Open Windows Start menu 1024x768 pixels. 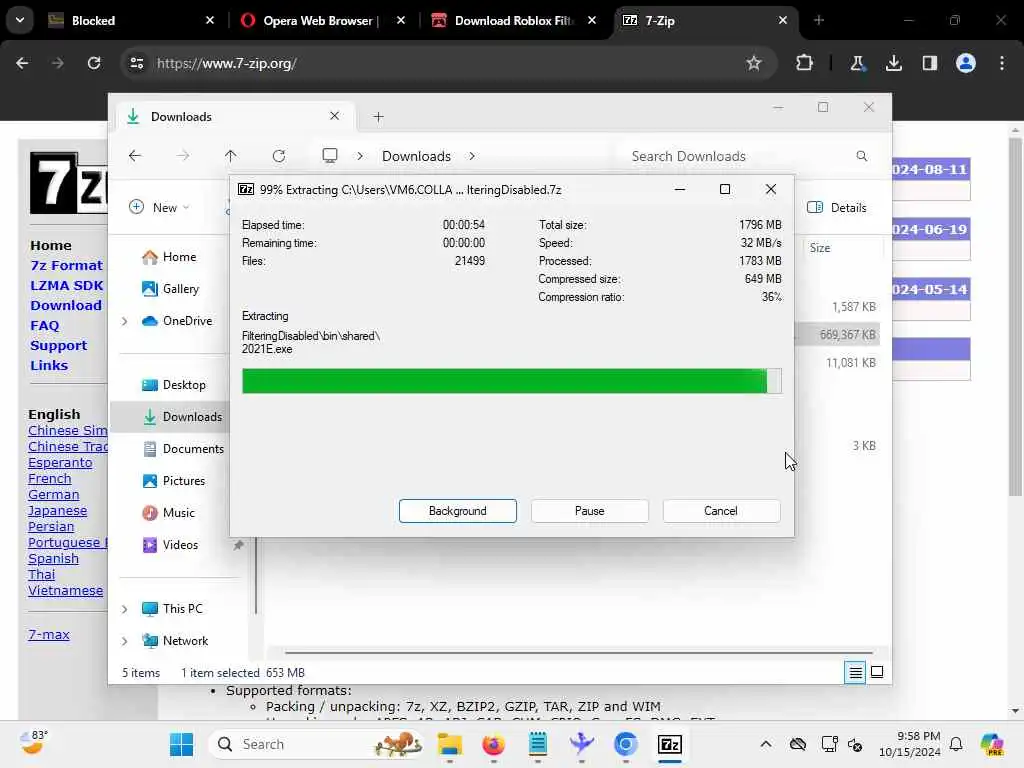[182, 744]
